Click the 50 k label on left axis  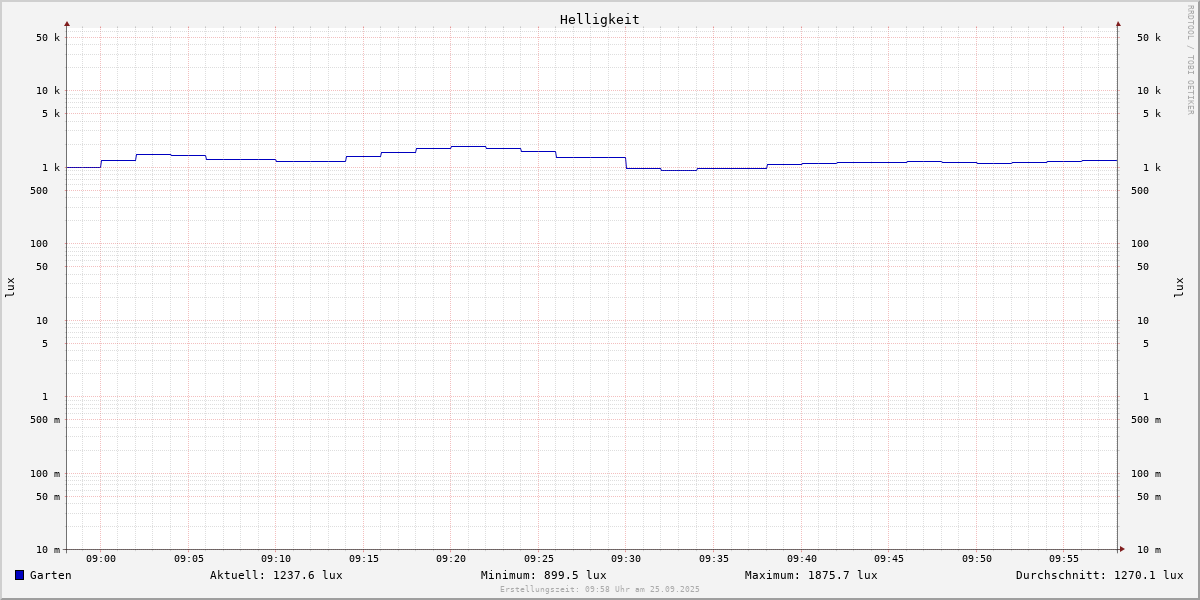pos(48,38)
